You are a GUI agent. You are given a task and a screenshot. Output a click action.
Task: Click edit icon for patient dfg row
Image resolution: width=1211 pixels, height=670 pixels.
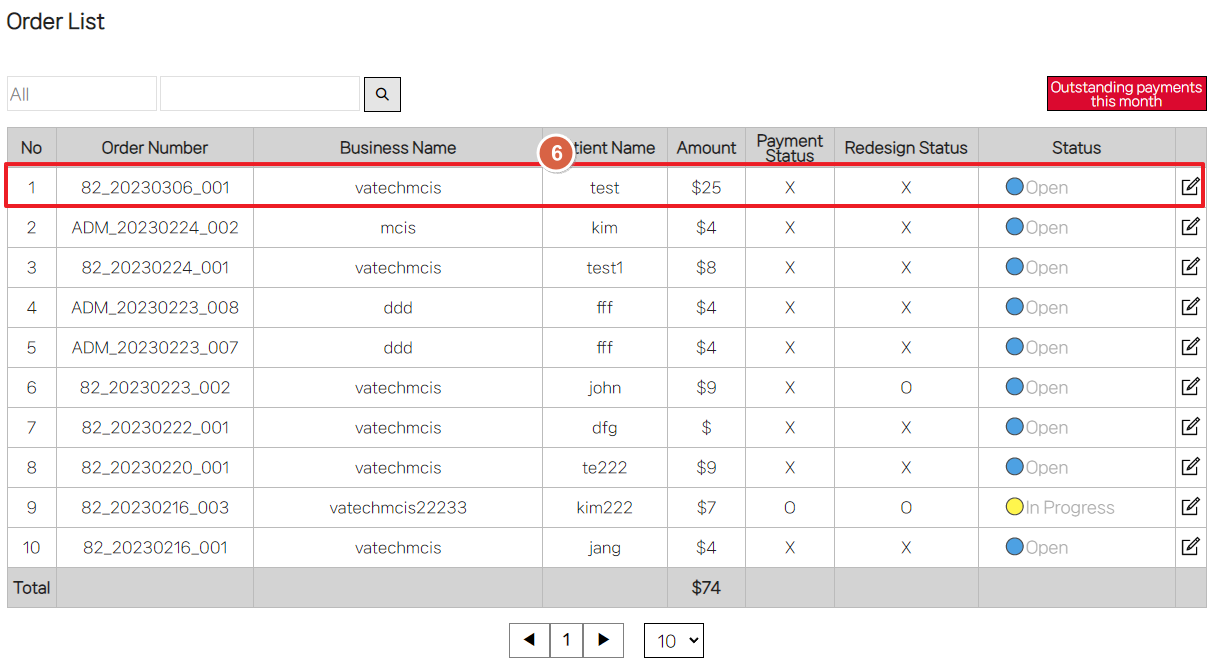[1190, 427]
